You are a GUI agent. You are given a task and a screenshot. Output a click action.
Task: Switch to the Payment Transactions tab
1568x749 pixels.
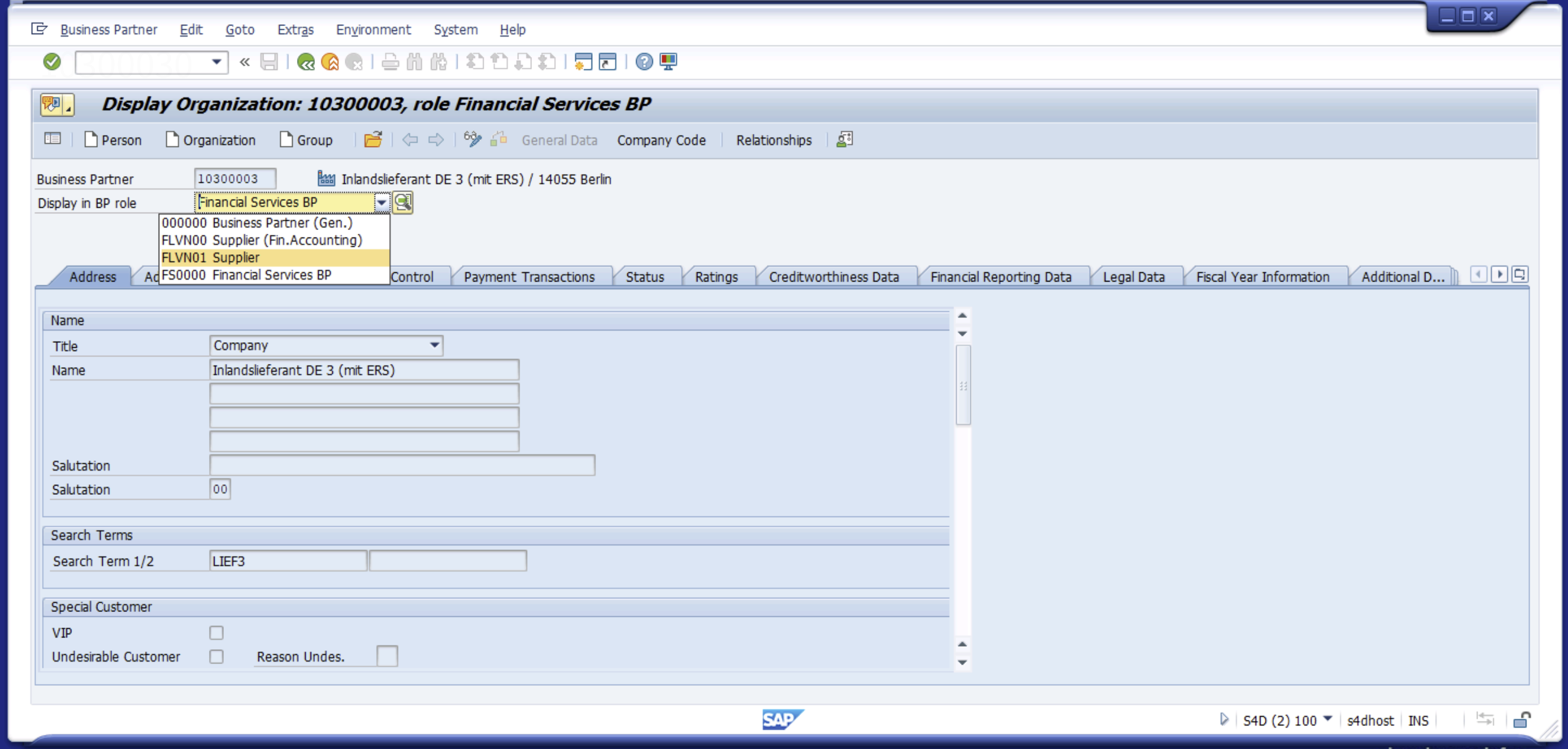tap(529, 277)
